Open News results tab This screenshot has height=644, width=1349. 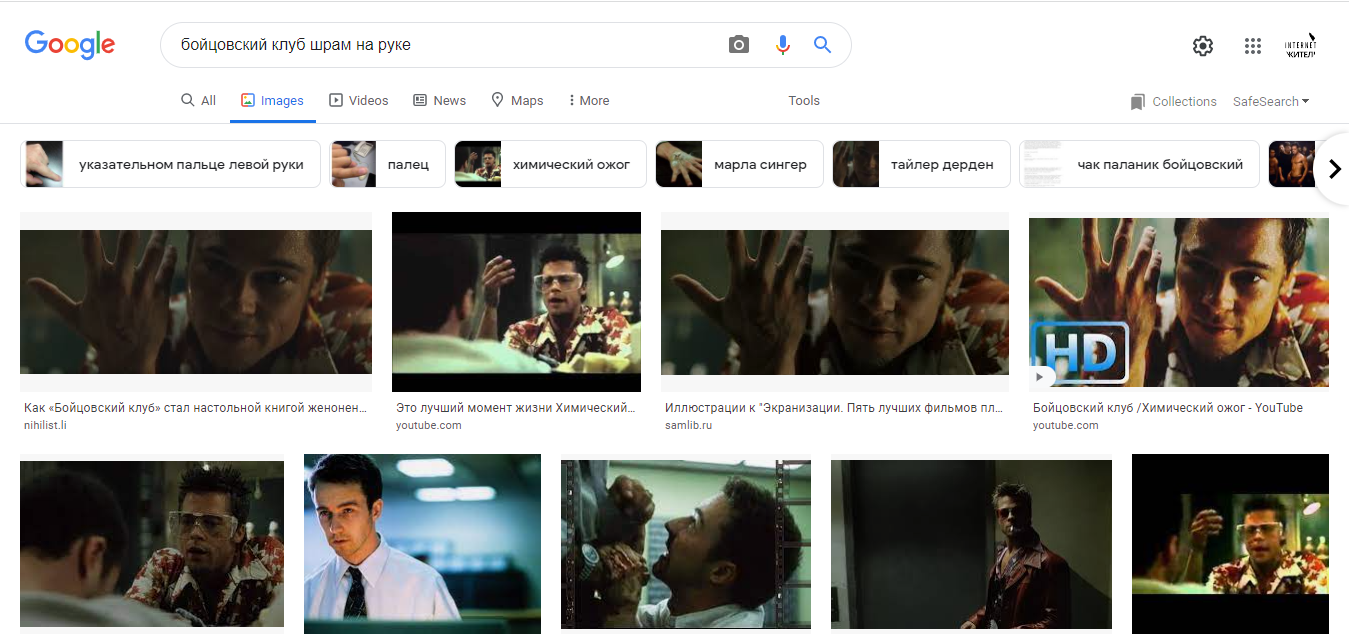pyautogui.click(x=439, y=100)
